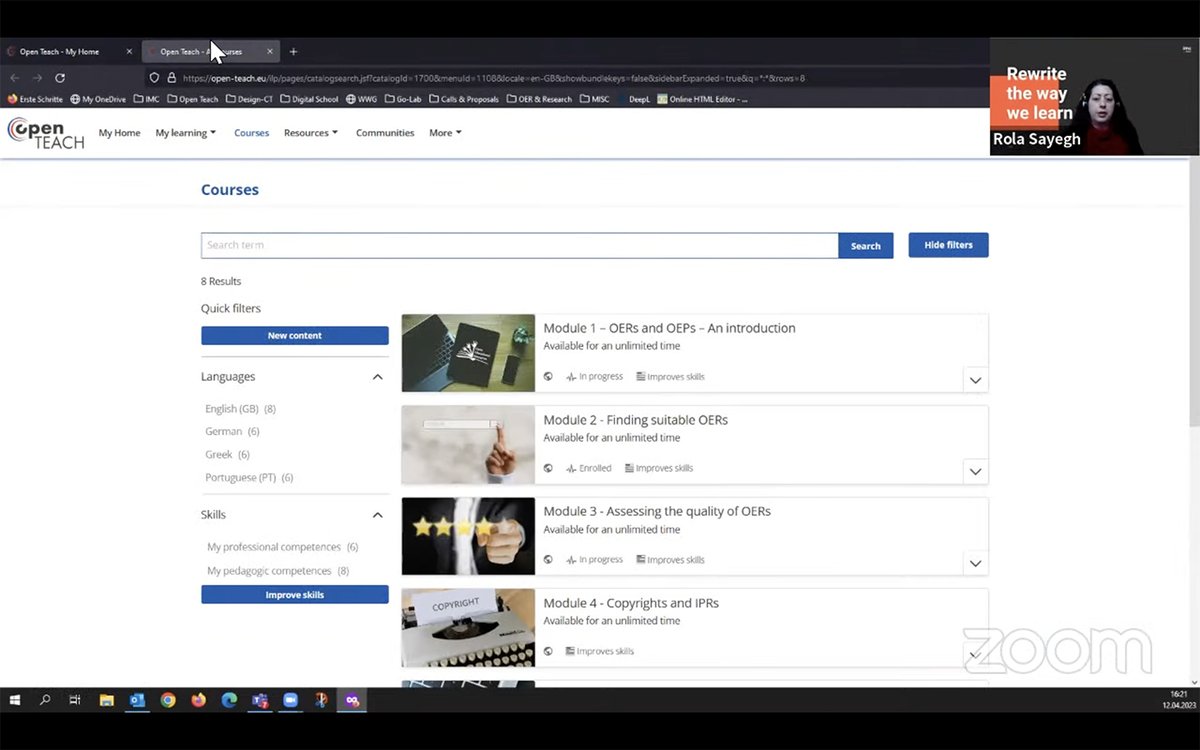
Task: Click the browser forward arrow
Action: coord(37,78)
